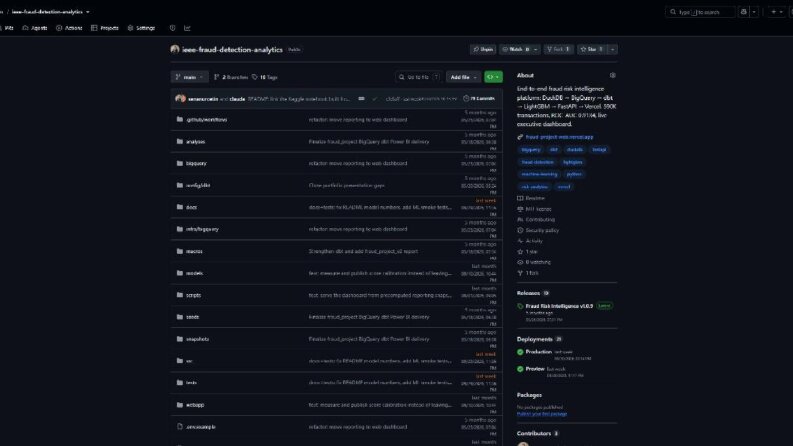Click the bigquery topic tag
This screenshot has width=793, height=446.
pos(531,150)
